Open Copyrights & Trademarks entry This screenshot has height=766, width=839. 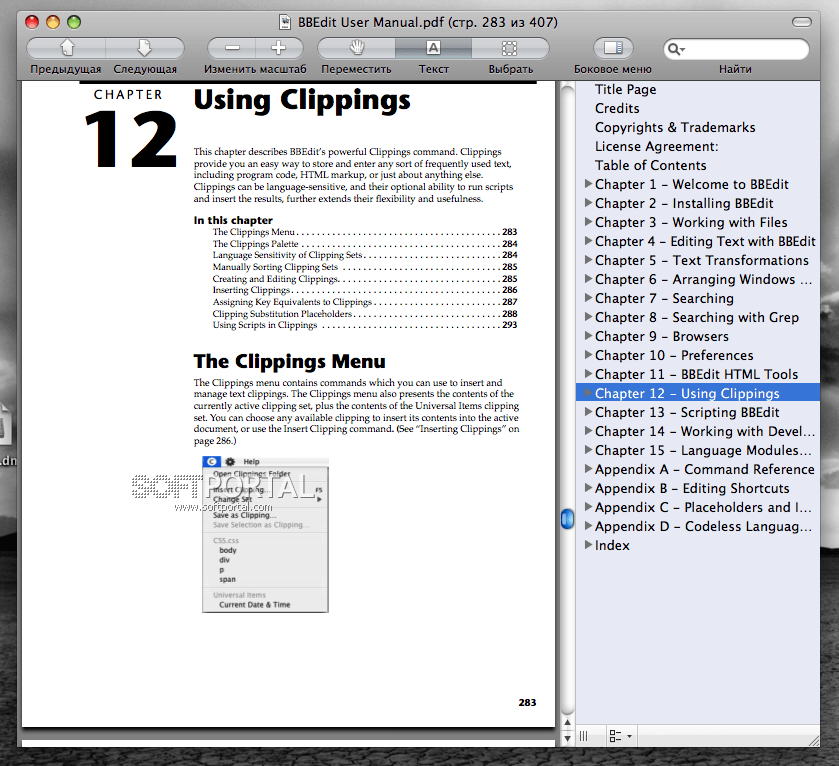pyautogui.click(x=675, y=127)
